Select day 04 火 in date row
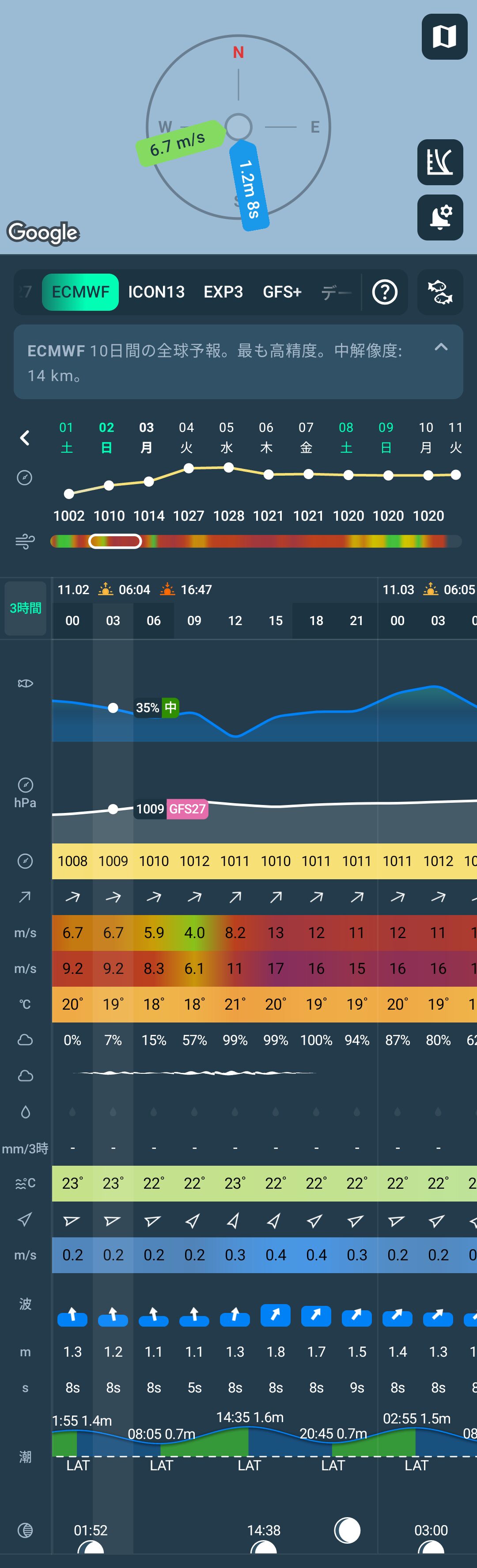This screenshot has width=477, height=1568. coord(187,437)
